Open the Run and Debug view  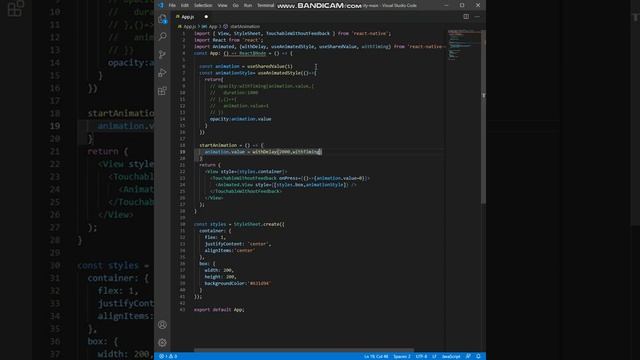pos(162,73)
